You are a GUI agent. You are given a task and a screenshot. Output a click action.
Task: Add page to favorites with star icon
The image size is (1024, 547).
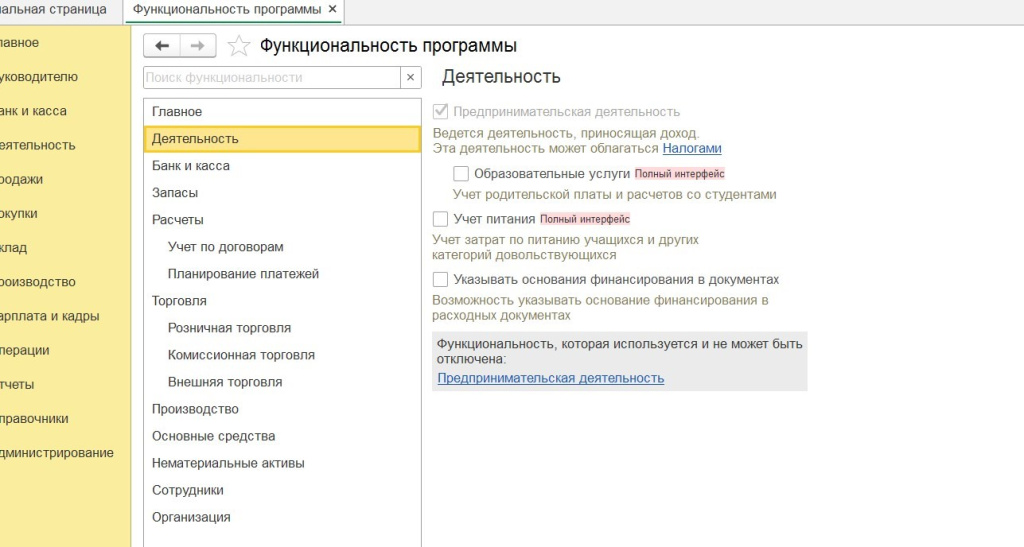[x=238, y=46]
